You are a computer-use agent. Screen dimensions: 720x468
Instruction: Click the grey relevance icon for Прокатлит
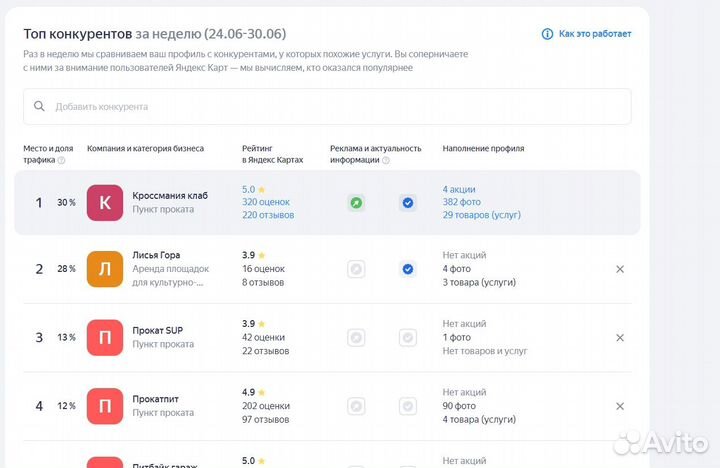pos(407,406)
